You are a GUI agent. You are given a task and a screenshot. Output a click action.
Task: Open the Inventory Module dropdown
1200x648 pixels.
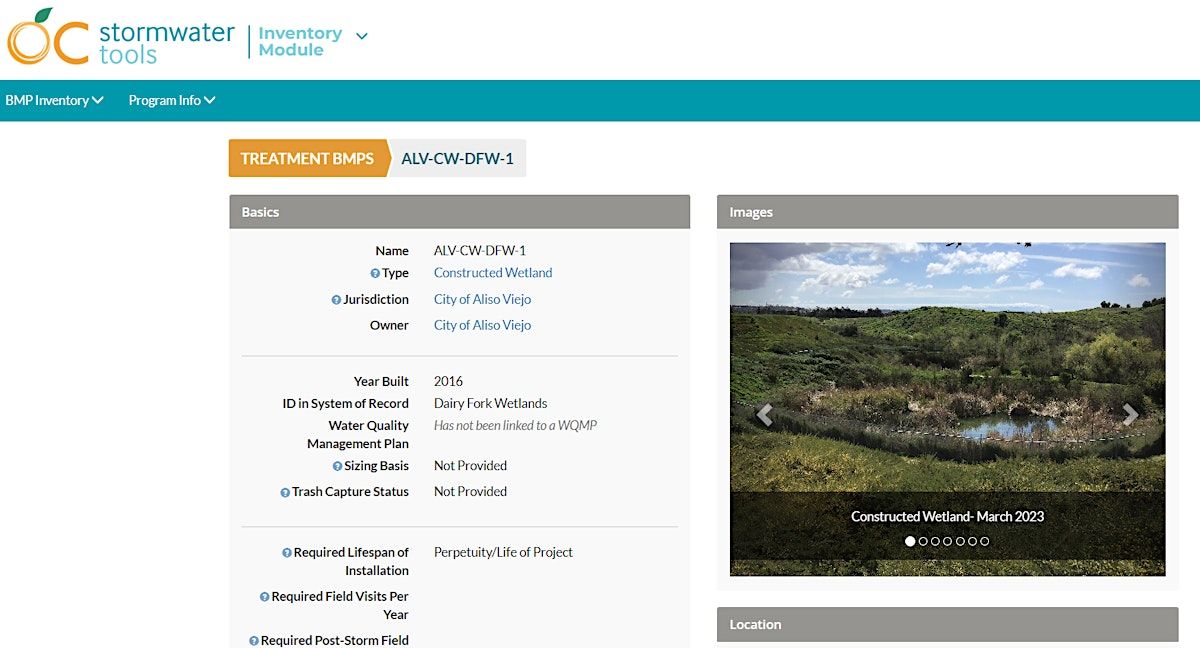click(x=361, y=36)
